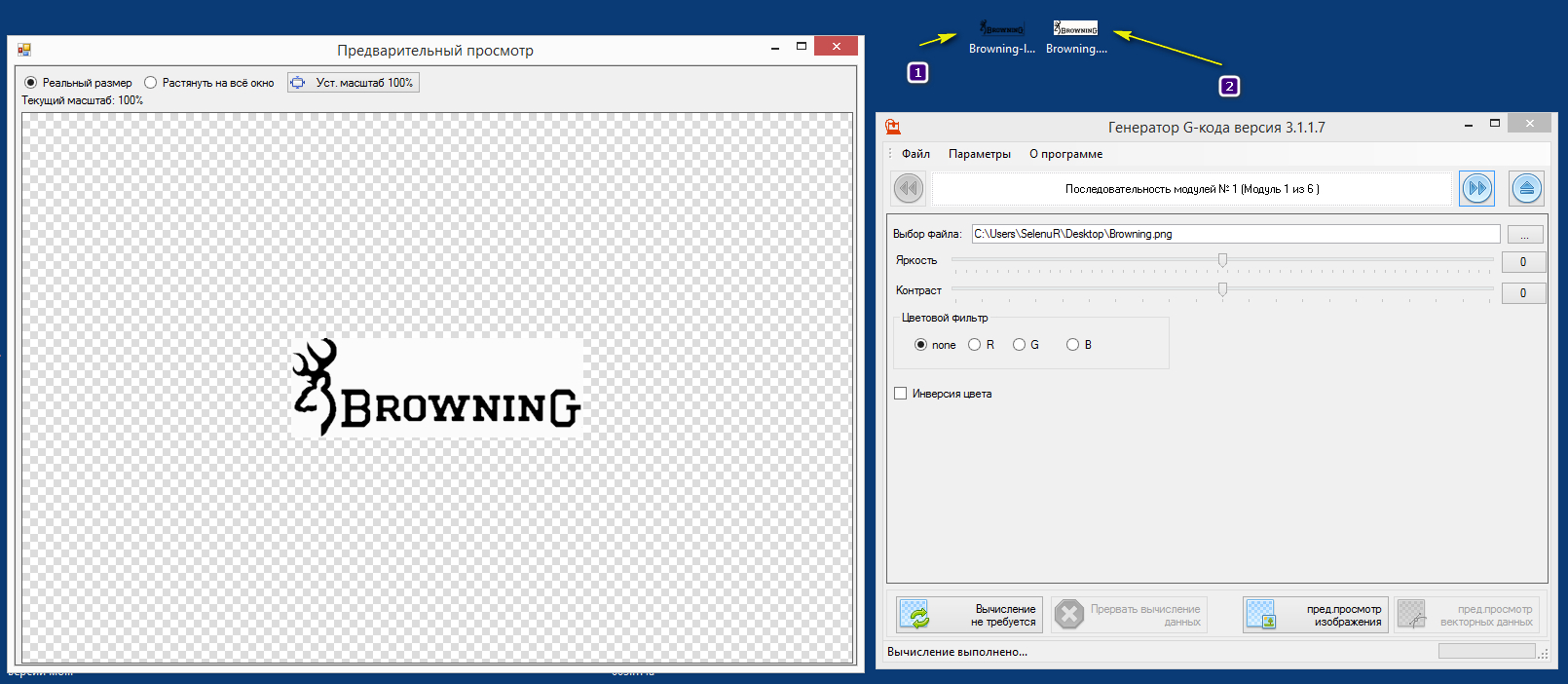This screenshot has width=1568, height=684.
Task: Open the 'О программе' menu
Action: (1065, 154)
